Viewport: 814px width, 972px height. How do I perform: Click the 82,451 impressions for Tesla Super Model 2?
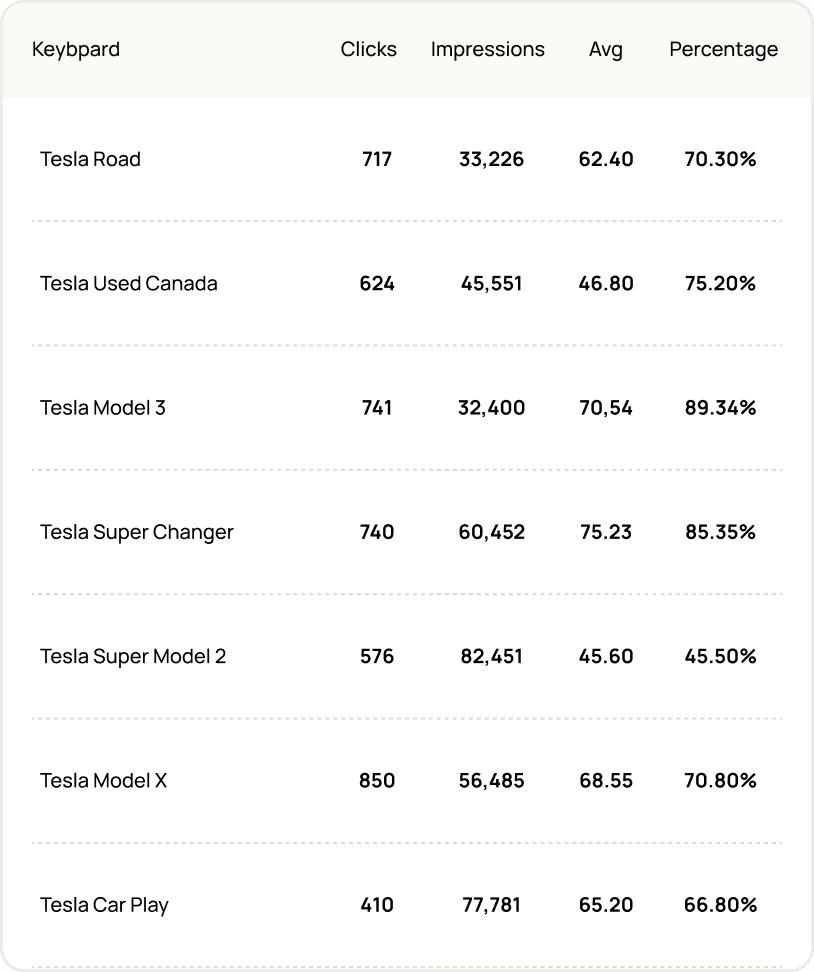(x=491, y=656)
